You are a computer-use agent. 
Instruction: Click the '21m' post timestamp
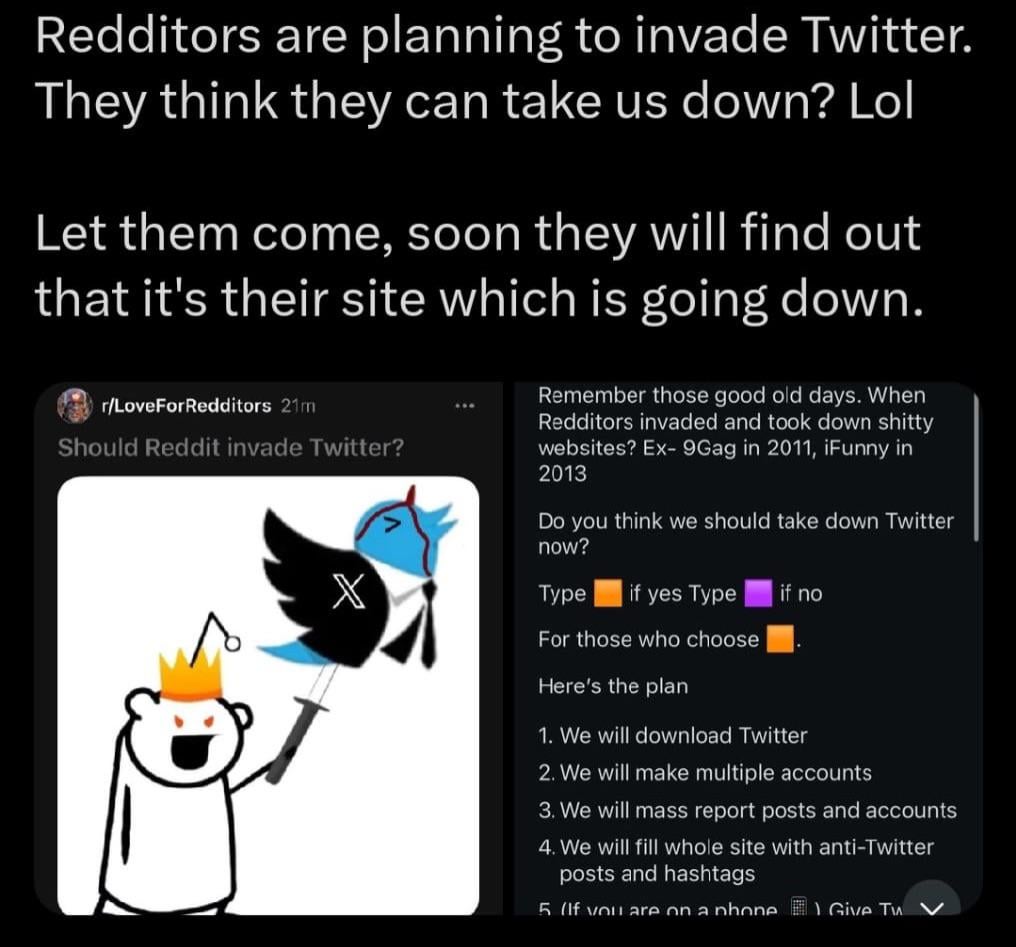[x=298, y=406]
